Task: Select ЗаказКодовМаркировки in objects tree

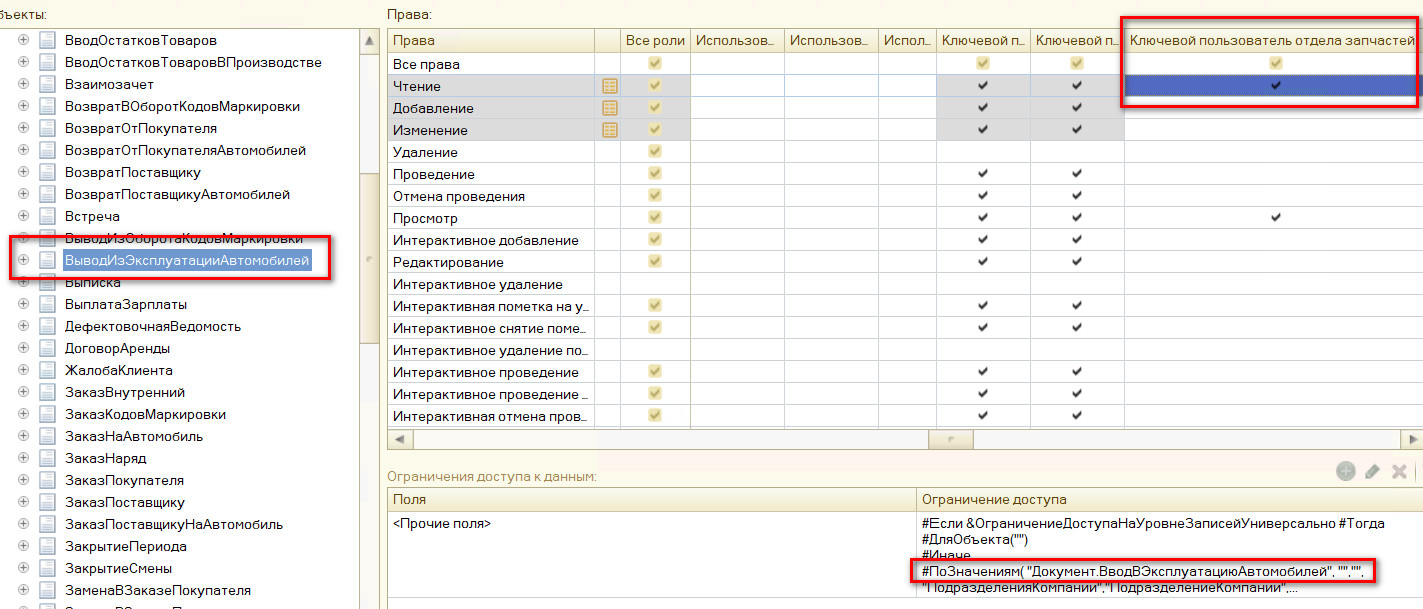Action: coord(145,414)
